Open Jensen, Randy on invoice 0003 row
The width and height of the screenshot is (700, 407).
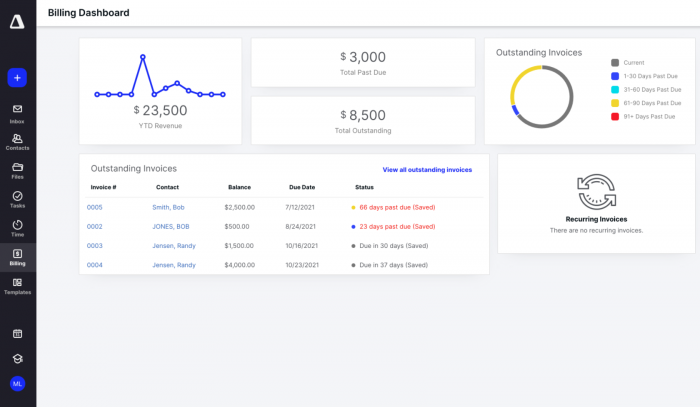(x=174, y=245)
